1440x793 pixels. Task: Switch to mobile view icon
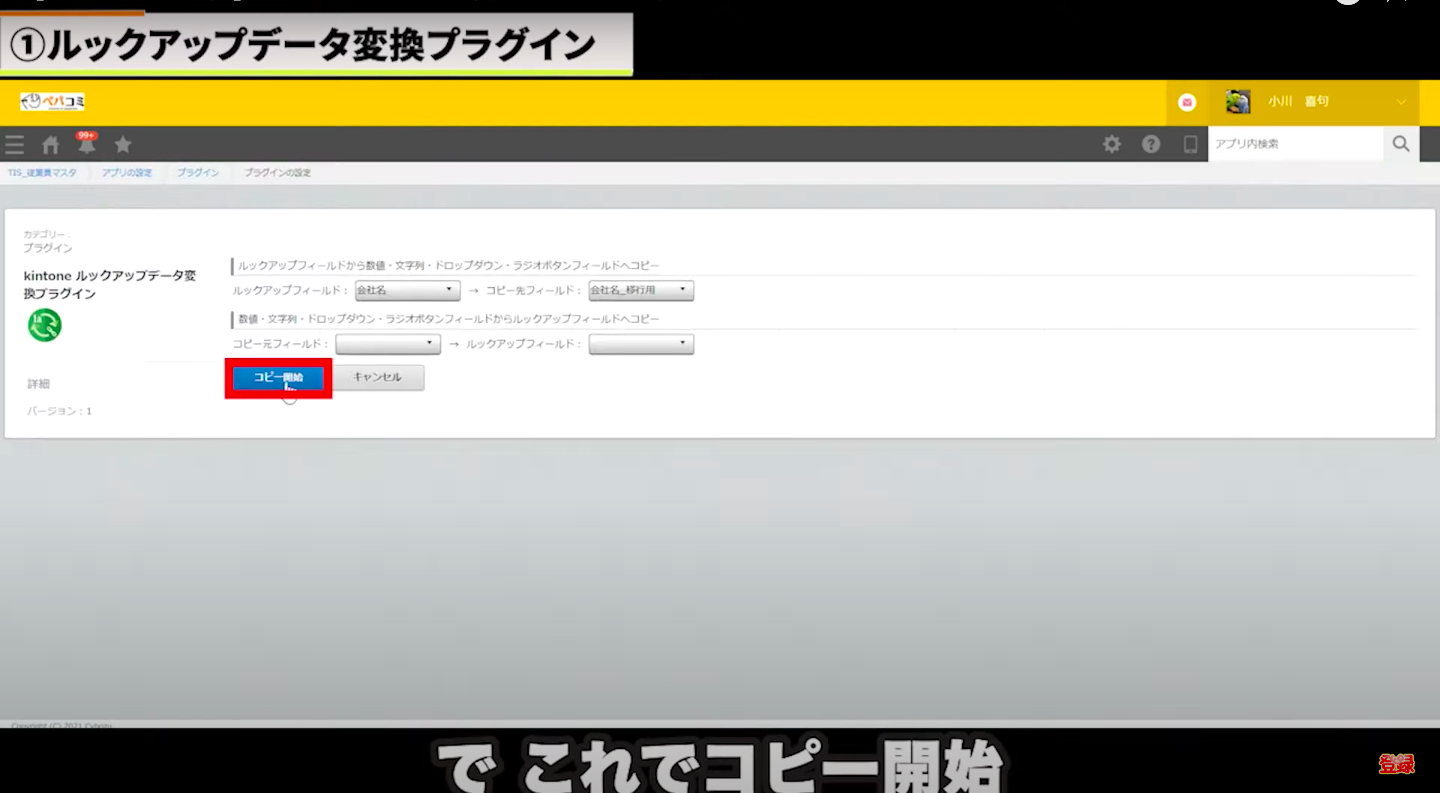click(x=1190, y=144)
